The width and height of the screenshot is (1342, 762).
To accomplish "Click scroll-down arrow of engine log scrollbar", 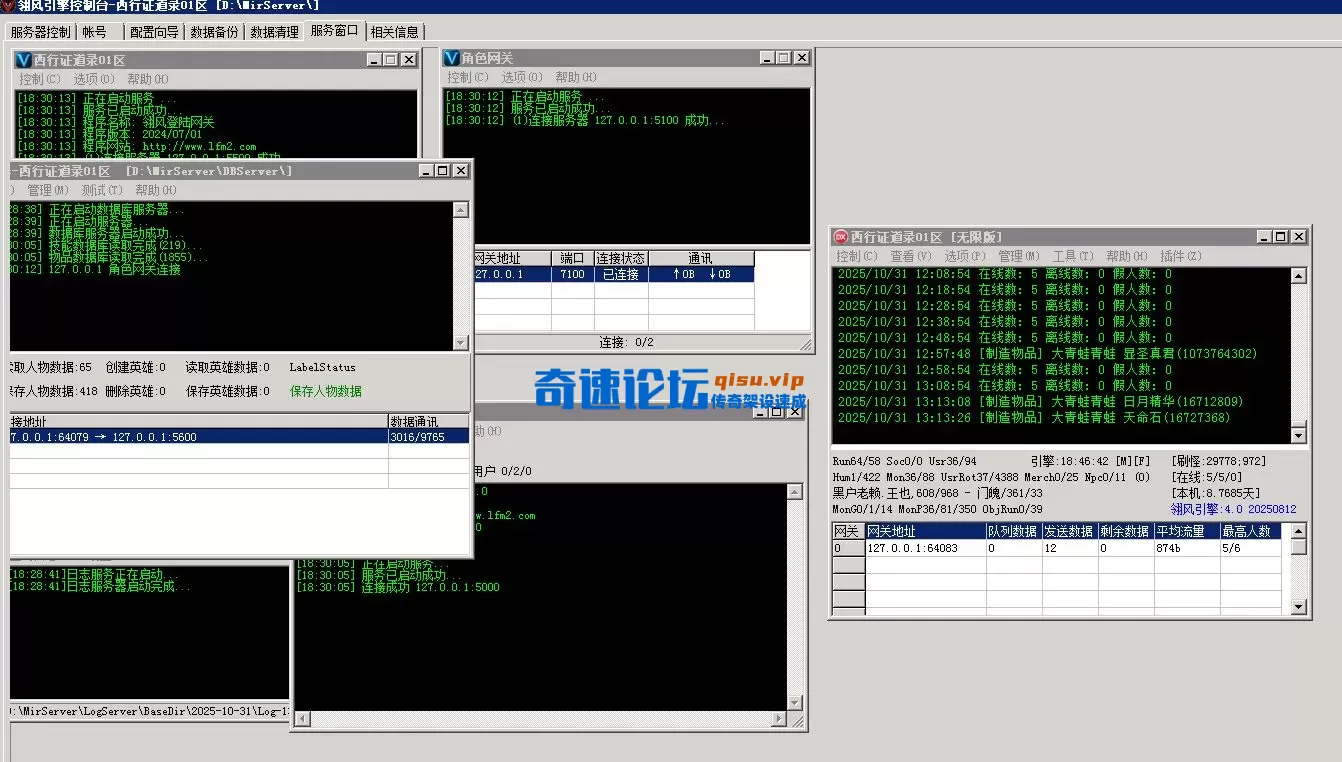I will coord(1300,436).
